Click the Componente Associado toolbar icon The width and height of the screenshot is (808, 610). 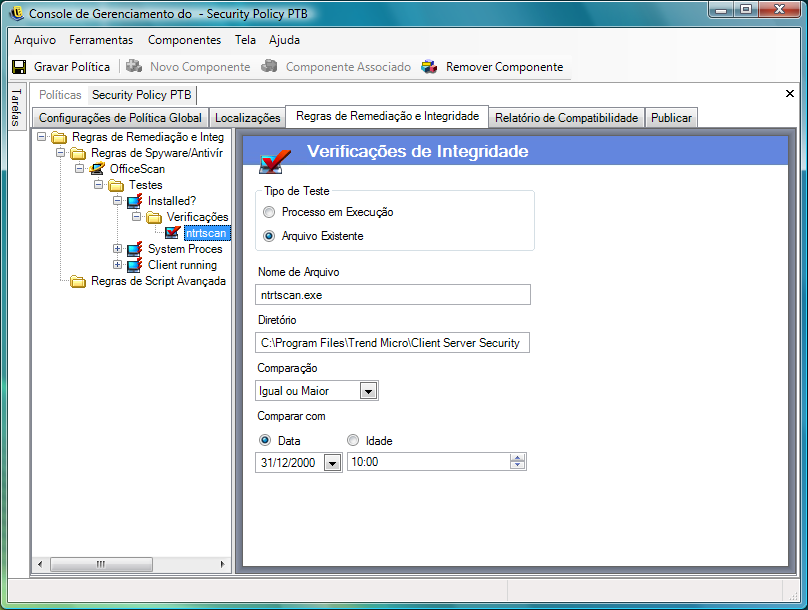click(x=270, y=66)
